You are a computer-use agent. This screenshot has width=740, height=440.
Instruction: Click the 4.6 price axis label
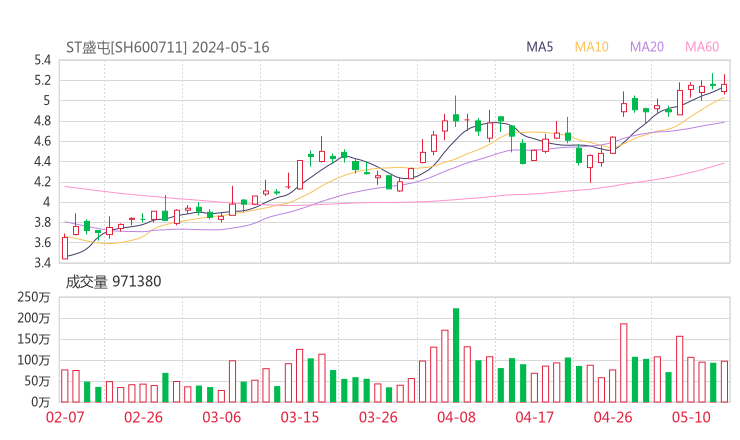[x=42, y=141]
